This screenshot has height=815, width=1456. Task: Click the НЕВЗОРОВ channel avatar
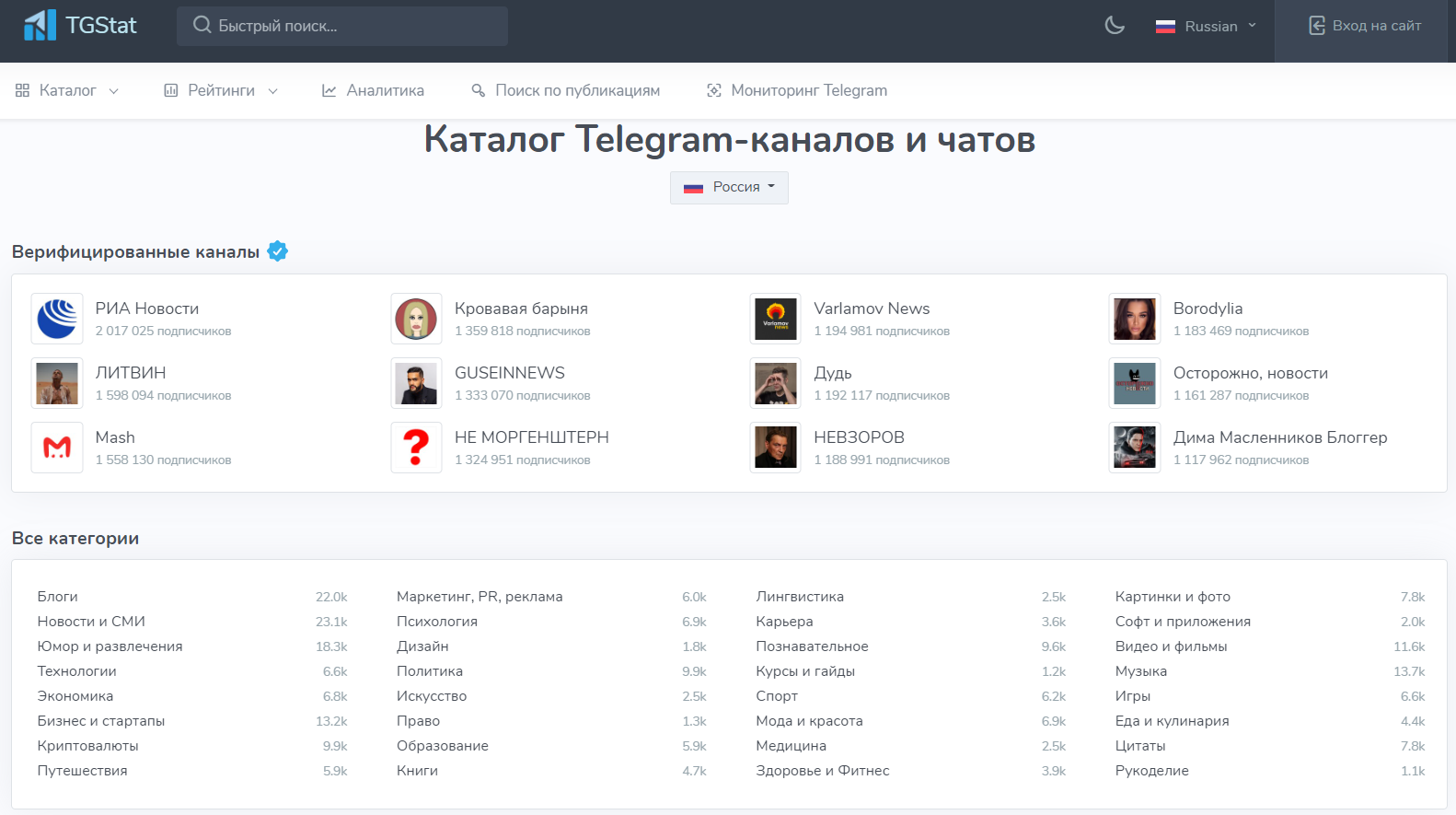pyautogui.click(x=776, y=448)
